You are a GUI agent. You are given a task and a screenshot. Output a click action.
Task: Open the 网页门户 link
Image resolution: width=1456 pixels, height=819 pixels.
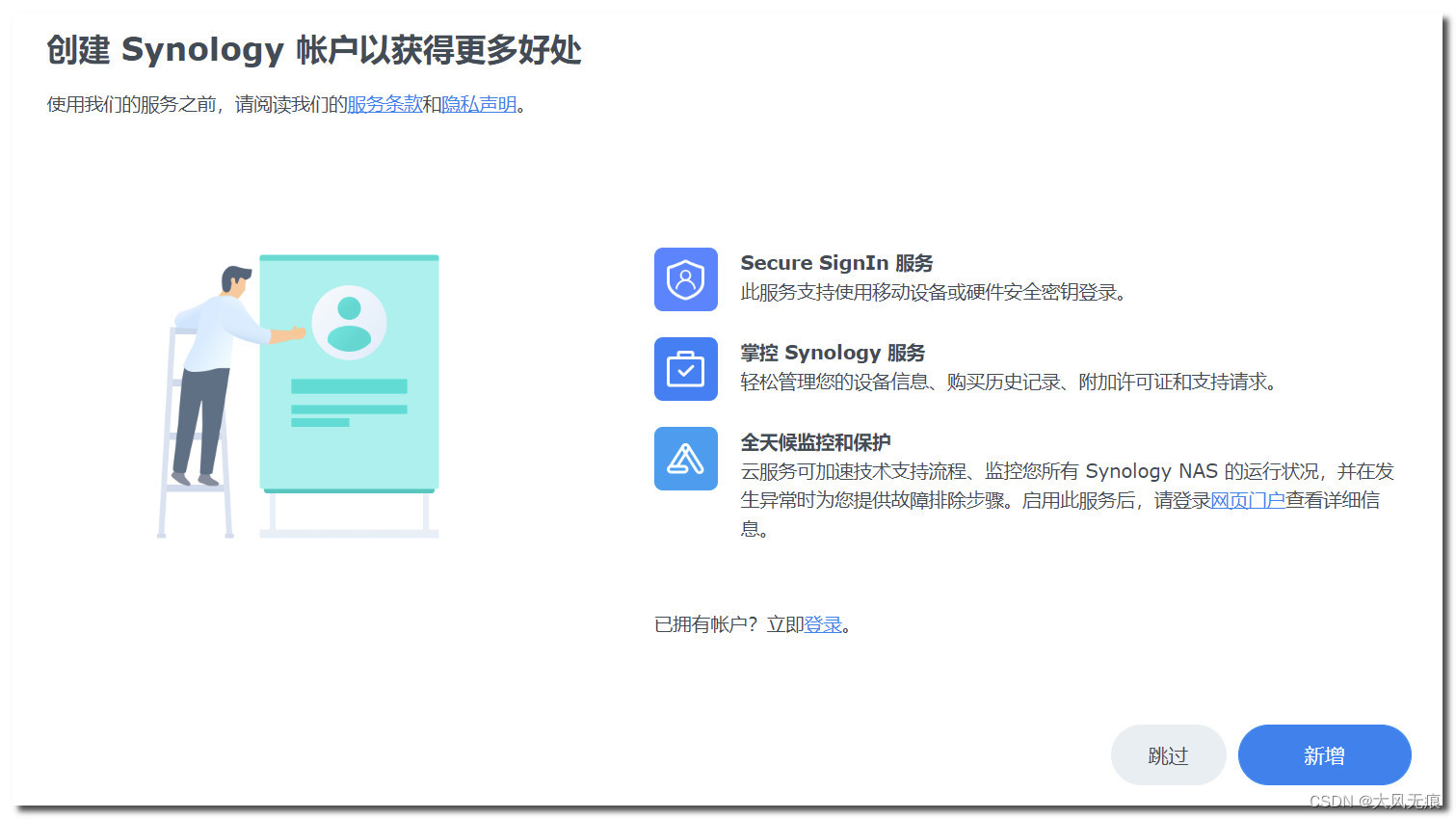(1247, 500)
